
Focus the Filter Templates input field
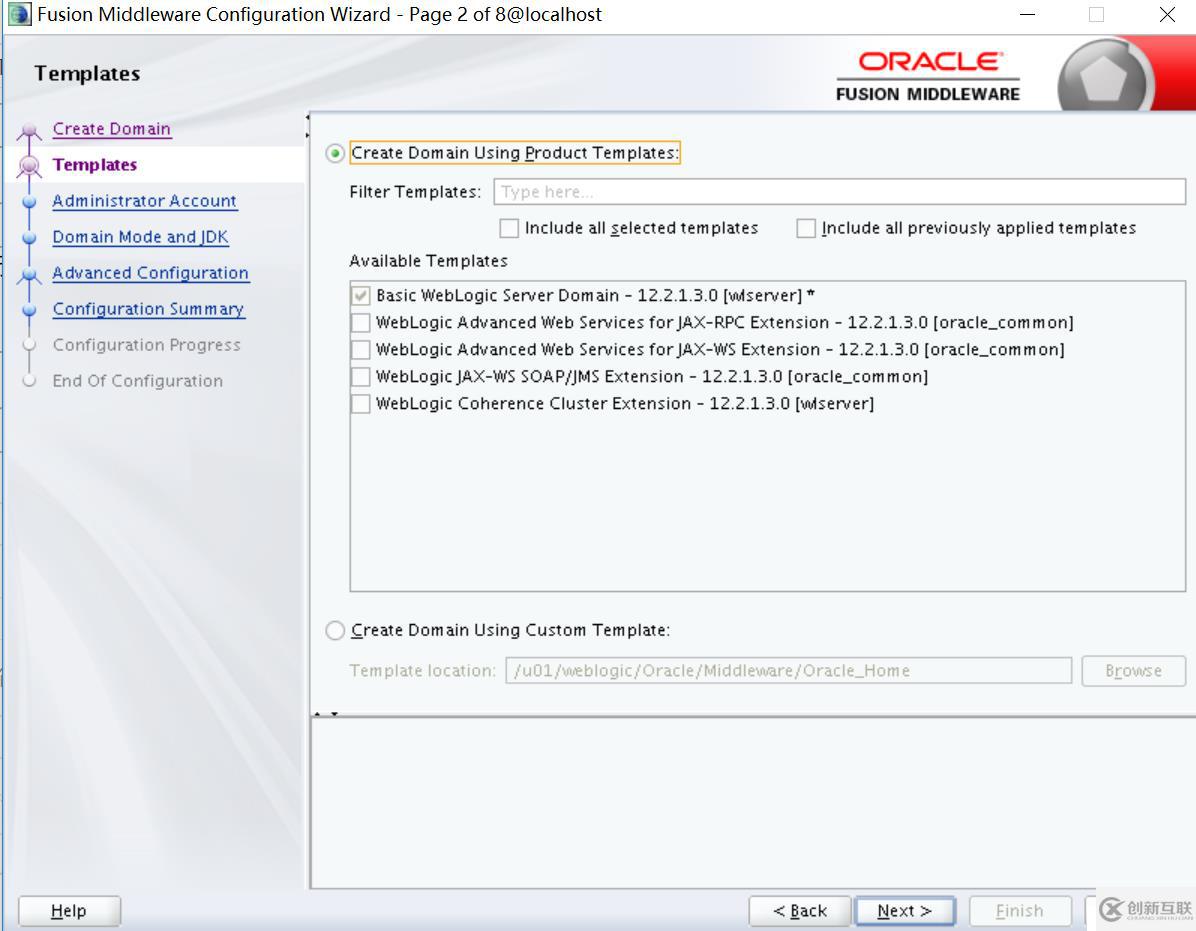point(839,191)
